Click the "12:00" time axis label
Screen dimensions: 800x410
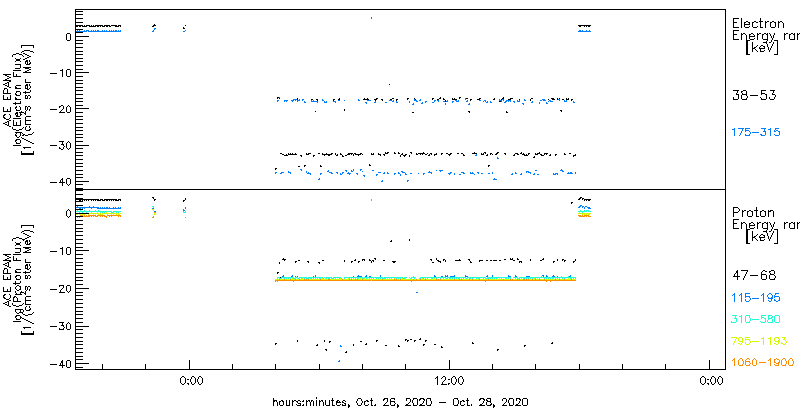[x=449, y=380]
